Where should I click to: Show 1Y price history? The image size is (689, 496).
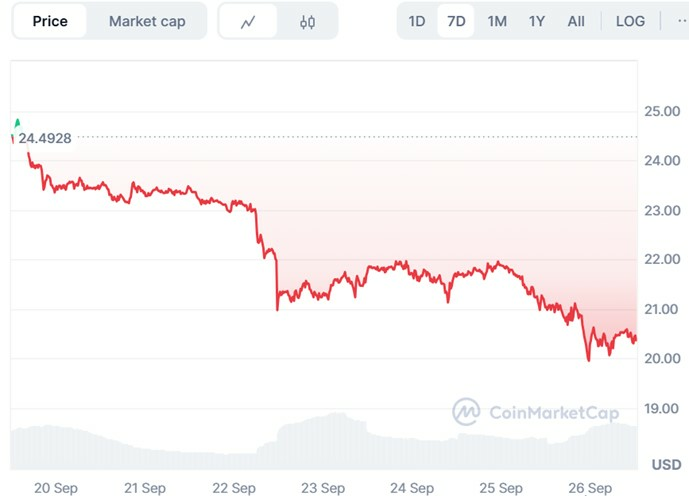537,21
